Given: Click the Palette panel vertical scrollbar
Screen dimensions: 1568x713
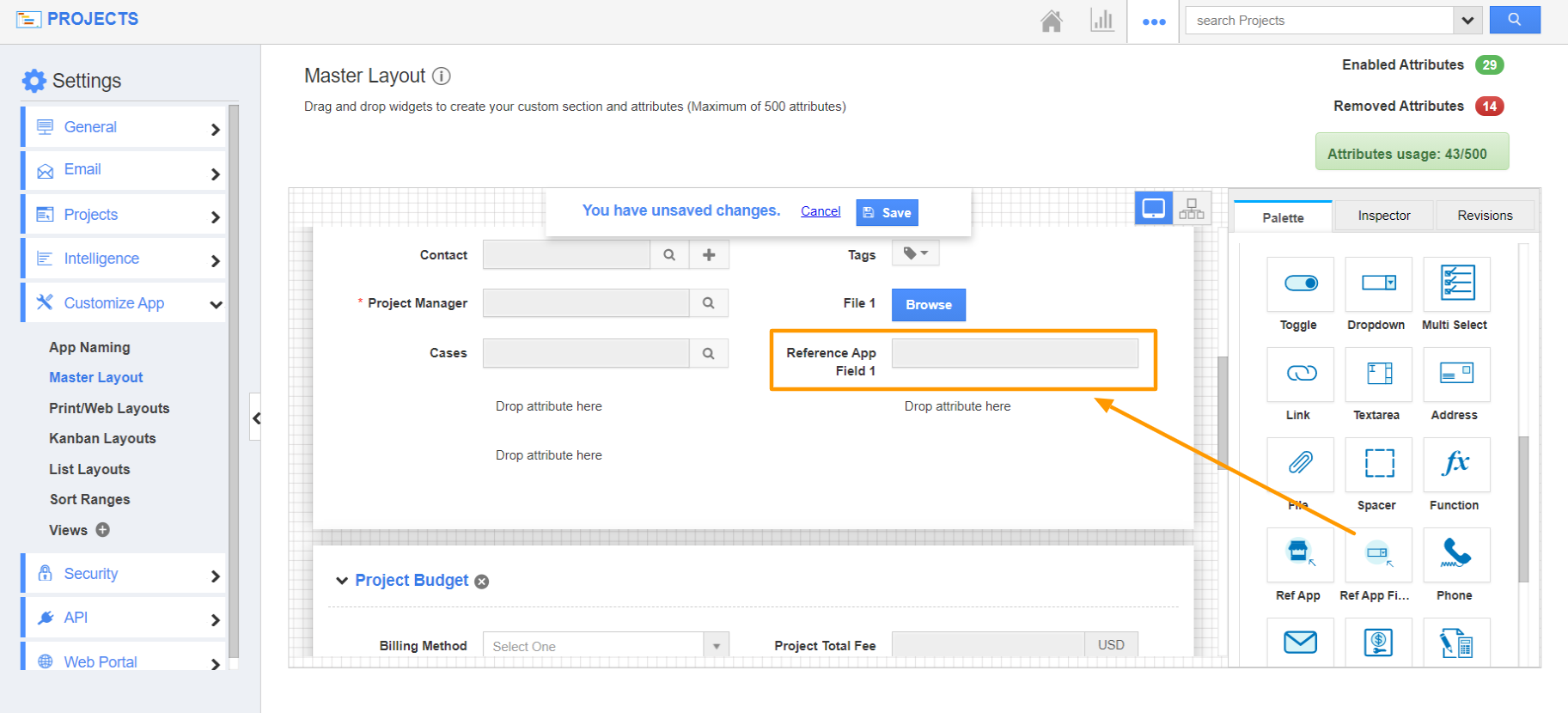Looking at the screenshot, I should (x=1523, y=509).
